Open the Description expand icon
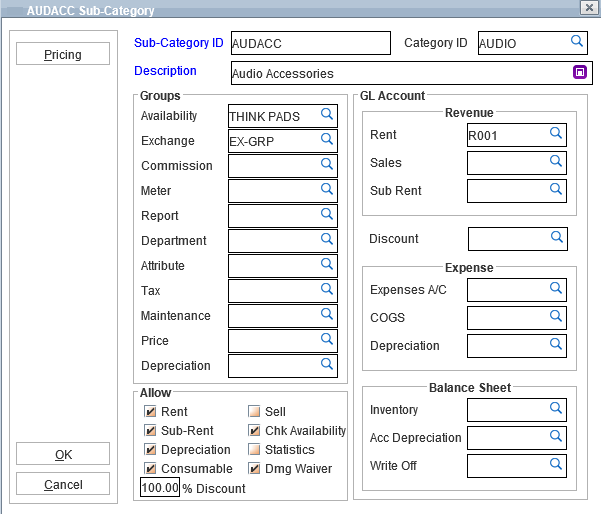This screenshot has height=514, width=601. pos(578,72)
